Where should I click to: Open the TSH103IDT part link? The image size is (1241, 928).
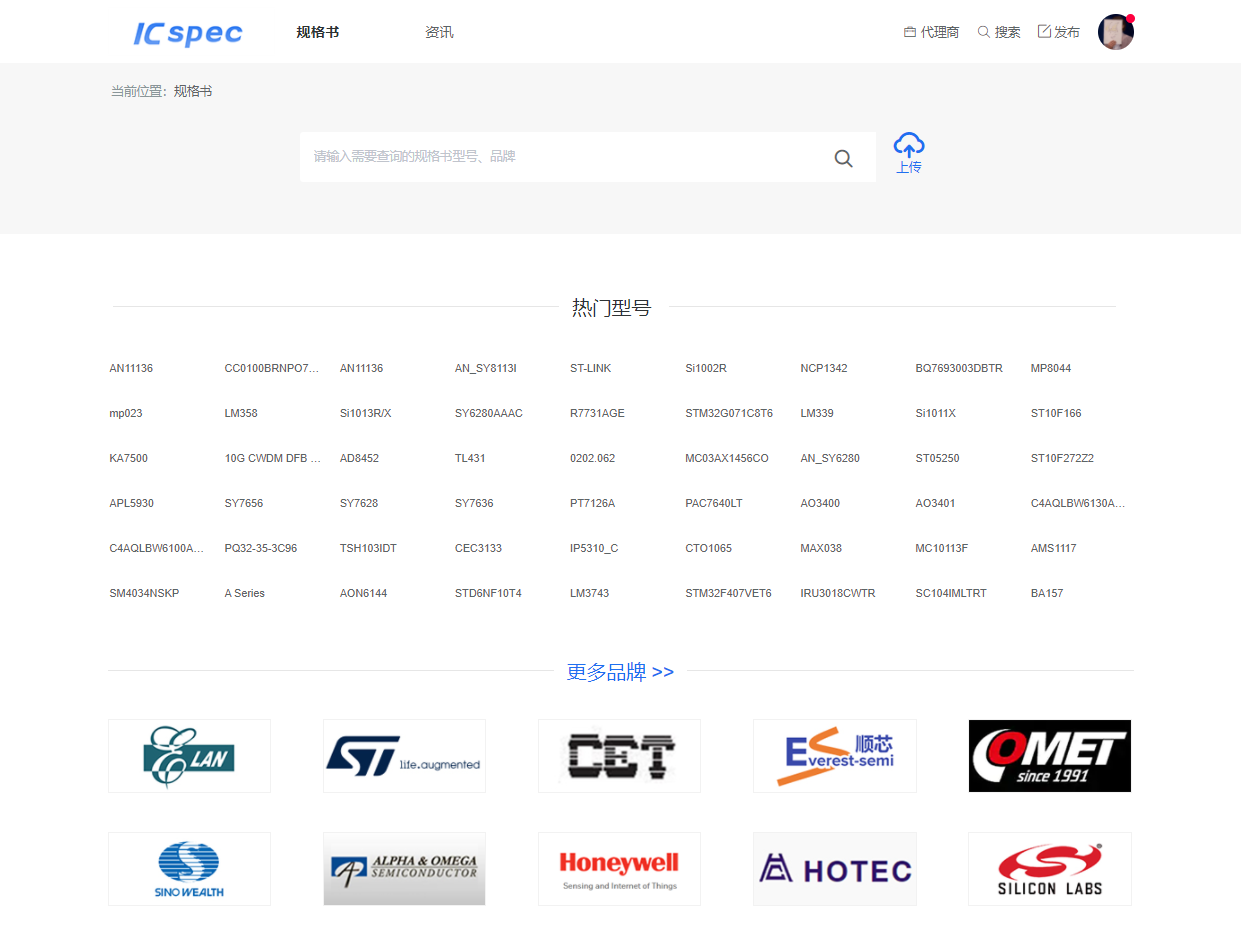click(369, 548)
